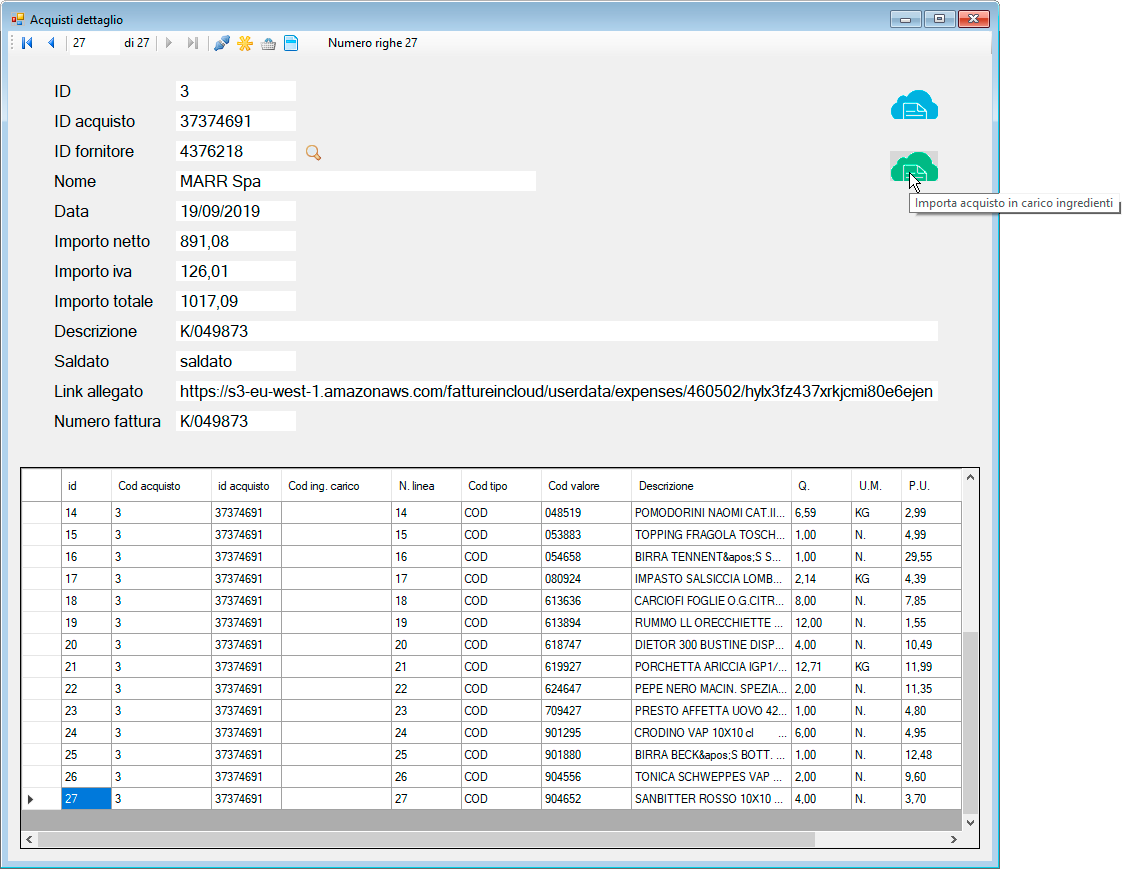Click the Descrizione field above Saldato
This screenshot has height=869, width=1122.
pos(557,331)
